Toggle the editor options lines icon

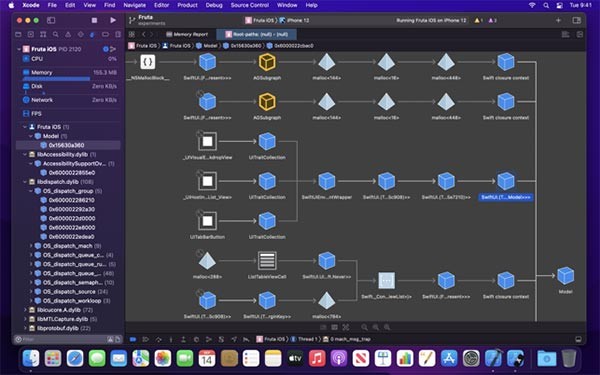565,34
